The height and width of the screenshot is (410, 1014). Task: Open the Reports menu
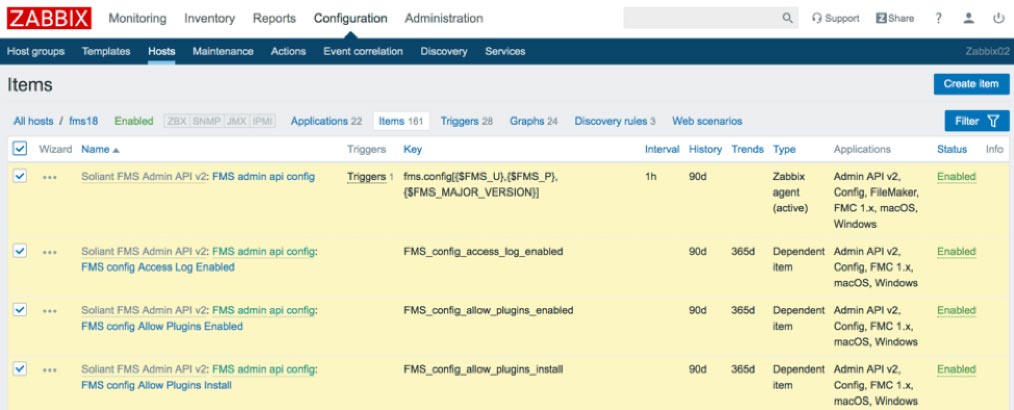pos(274,18)
